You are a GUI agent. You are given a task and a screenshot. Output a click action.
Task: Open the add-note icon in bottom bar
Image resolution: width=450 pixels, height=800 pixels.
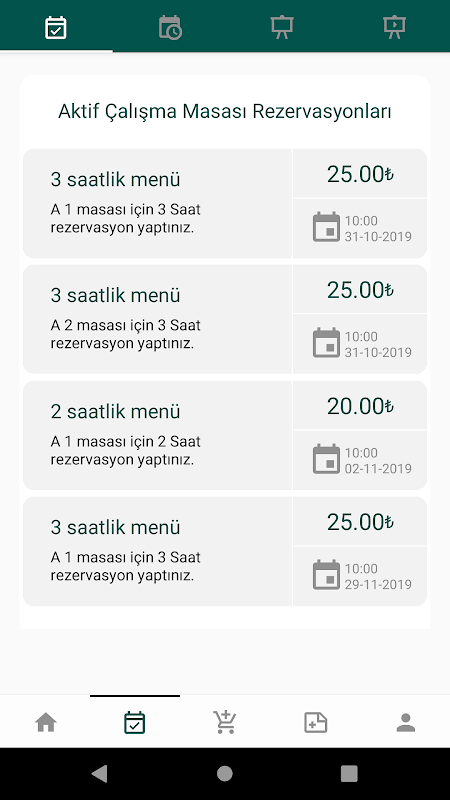pos(315,722)
